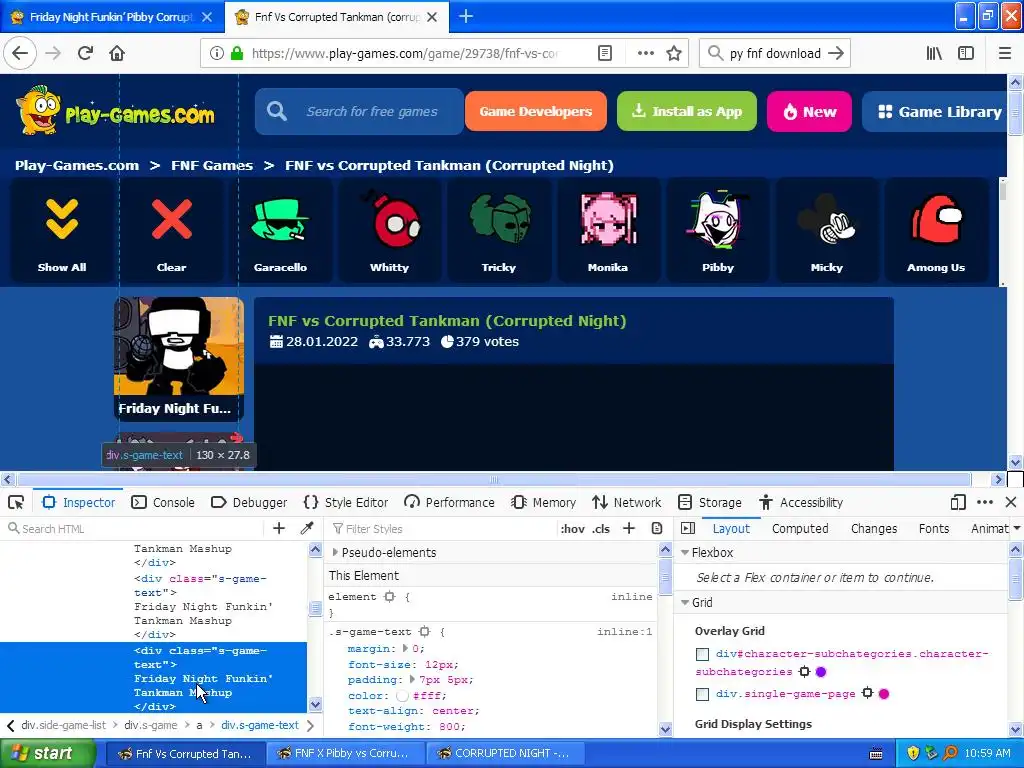Pick an element from the page

click(x=16, y=502)
